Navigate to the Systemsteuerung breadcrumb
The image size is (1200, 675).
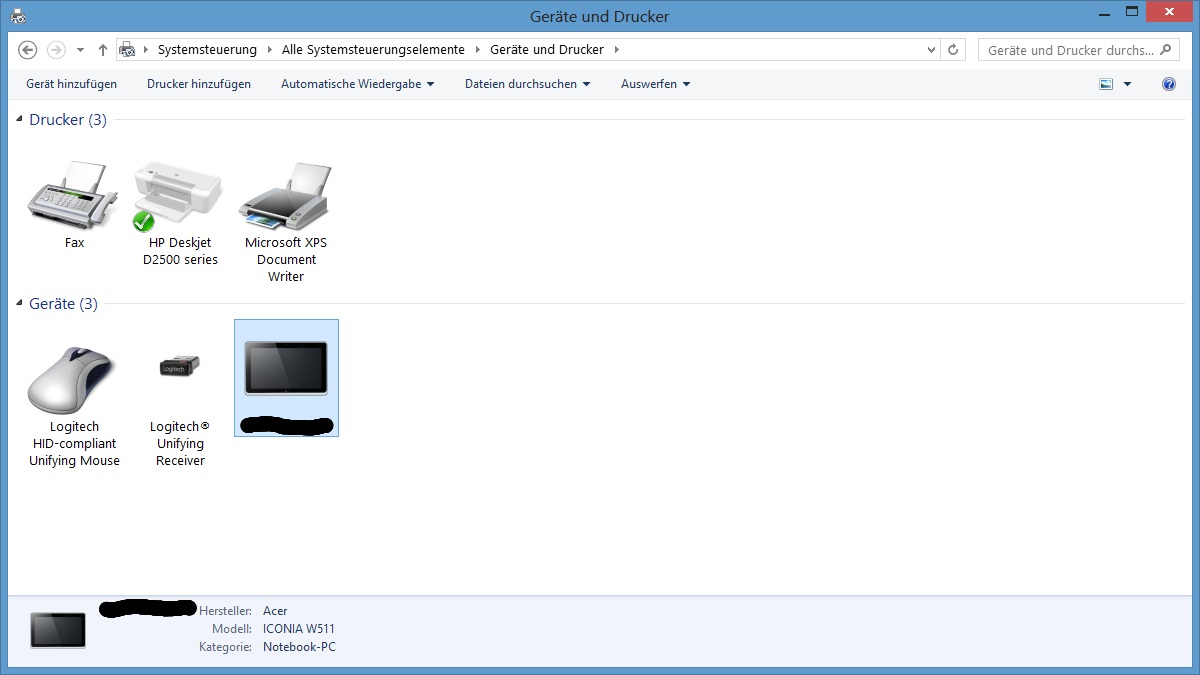click(207, 50)
